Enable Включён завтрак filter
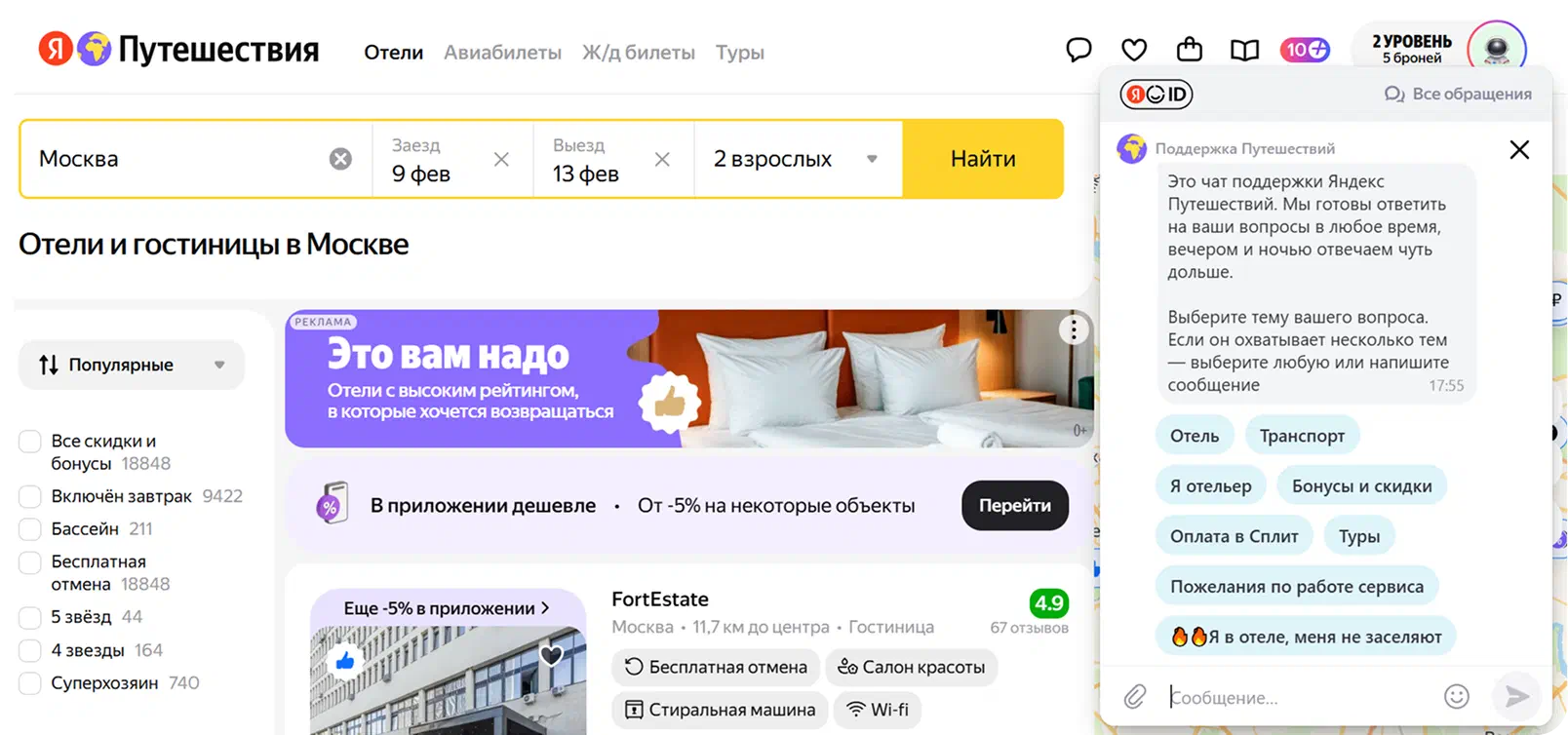The image size is (1568, 735). pos(30,496)
